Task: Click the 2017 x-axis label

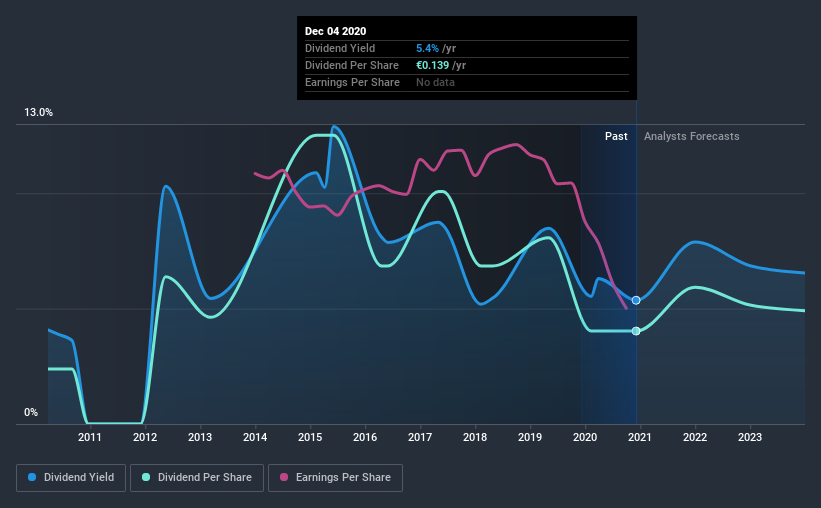Action: [x=420, y=437]
